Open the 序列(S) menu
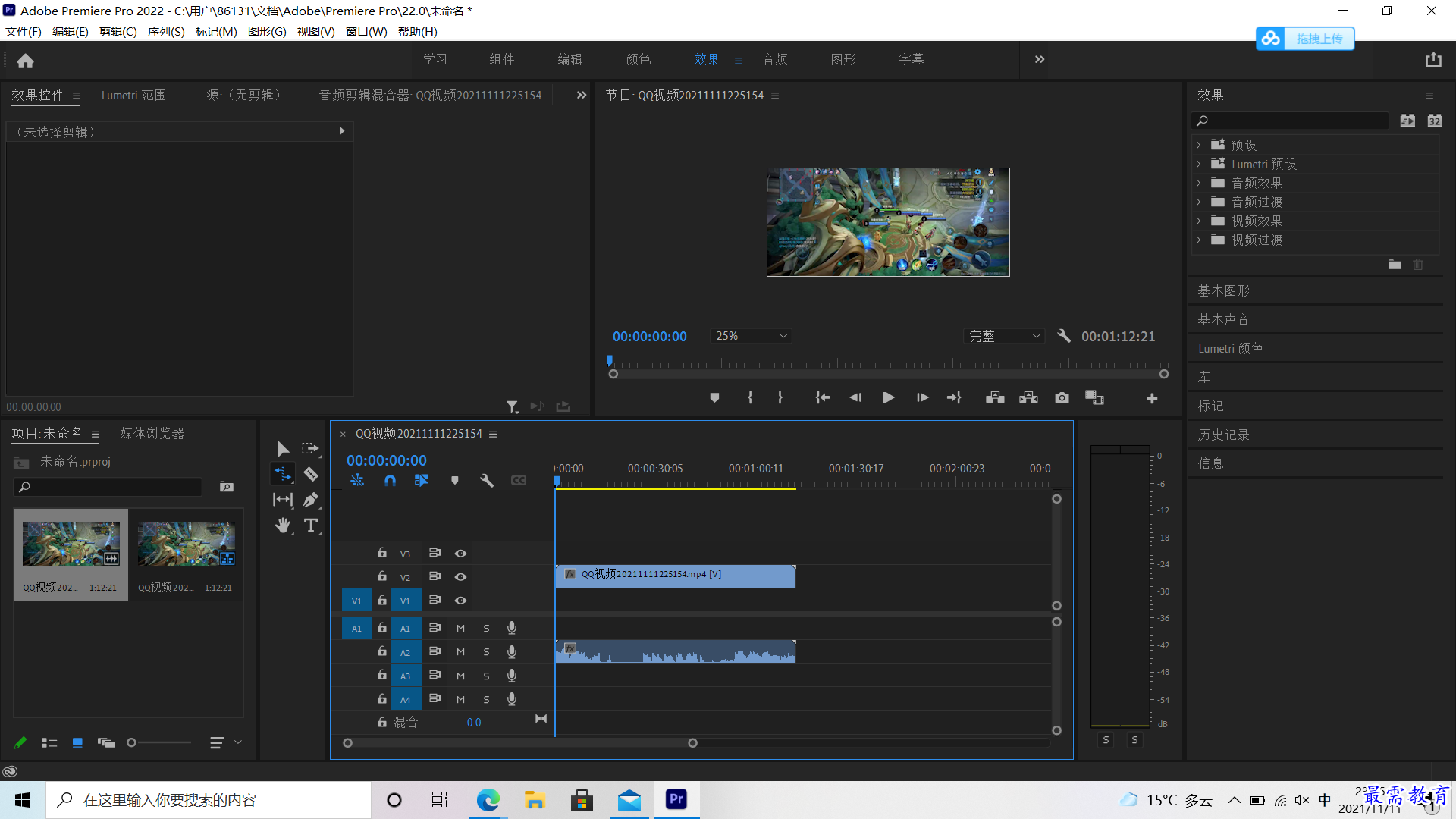 pyautogui.click(x=166, y=31)
